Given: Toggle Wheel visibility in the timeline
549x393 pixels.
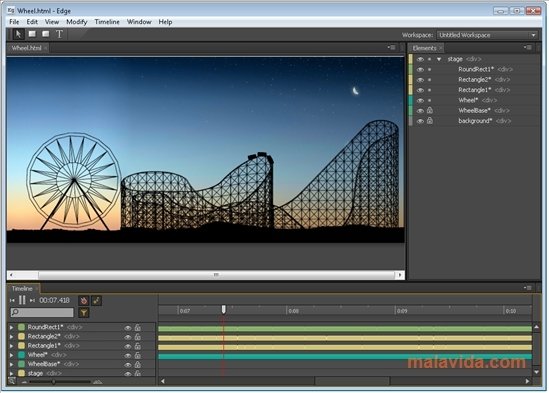Looking at the screenshot, I should [128, 356].
